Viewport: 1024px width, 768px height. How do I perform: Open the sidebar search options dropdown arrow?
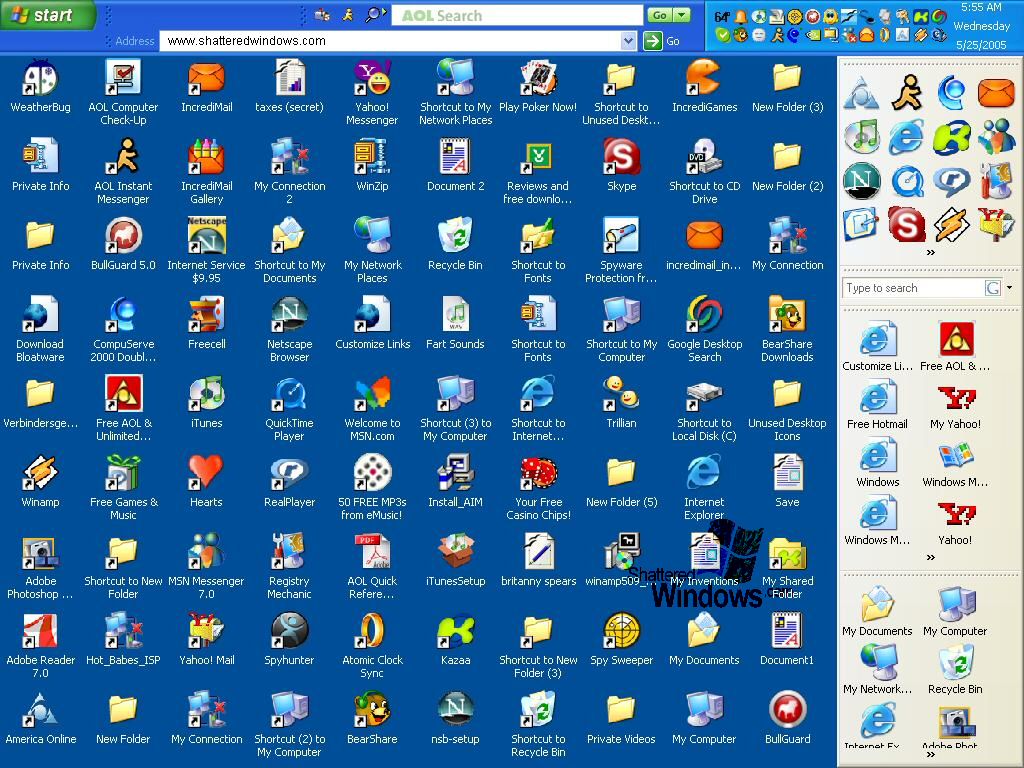1009,287
